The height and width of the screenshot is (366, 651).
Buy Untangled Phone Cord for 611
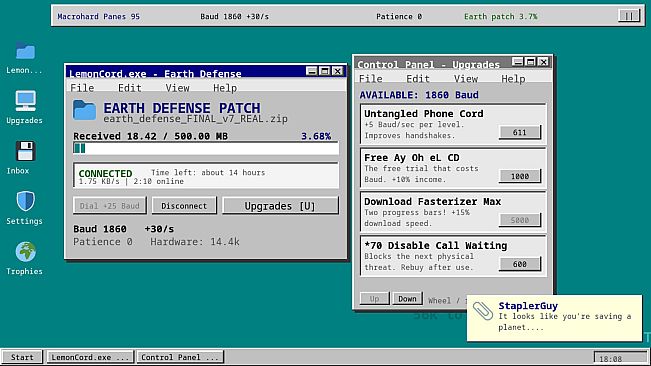coord(520,132)
